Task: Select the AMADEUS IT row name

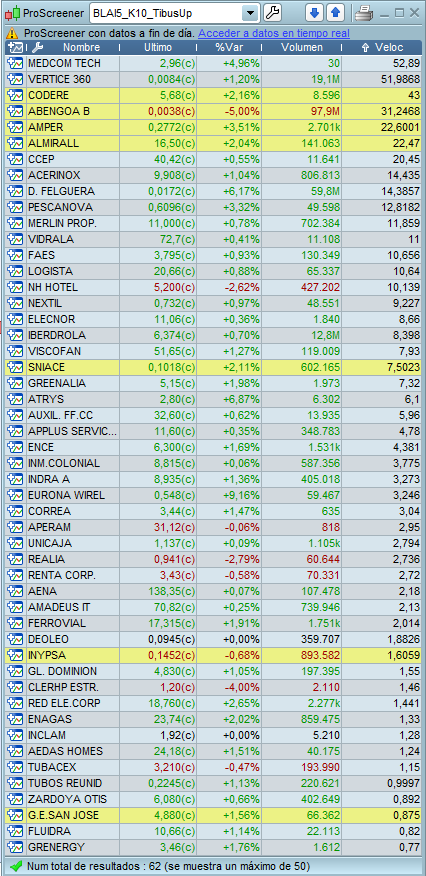Action: coord(59,607)
